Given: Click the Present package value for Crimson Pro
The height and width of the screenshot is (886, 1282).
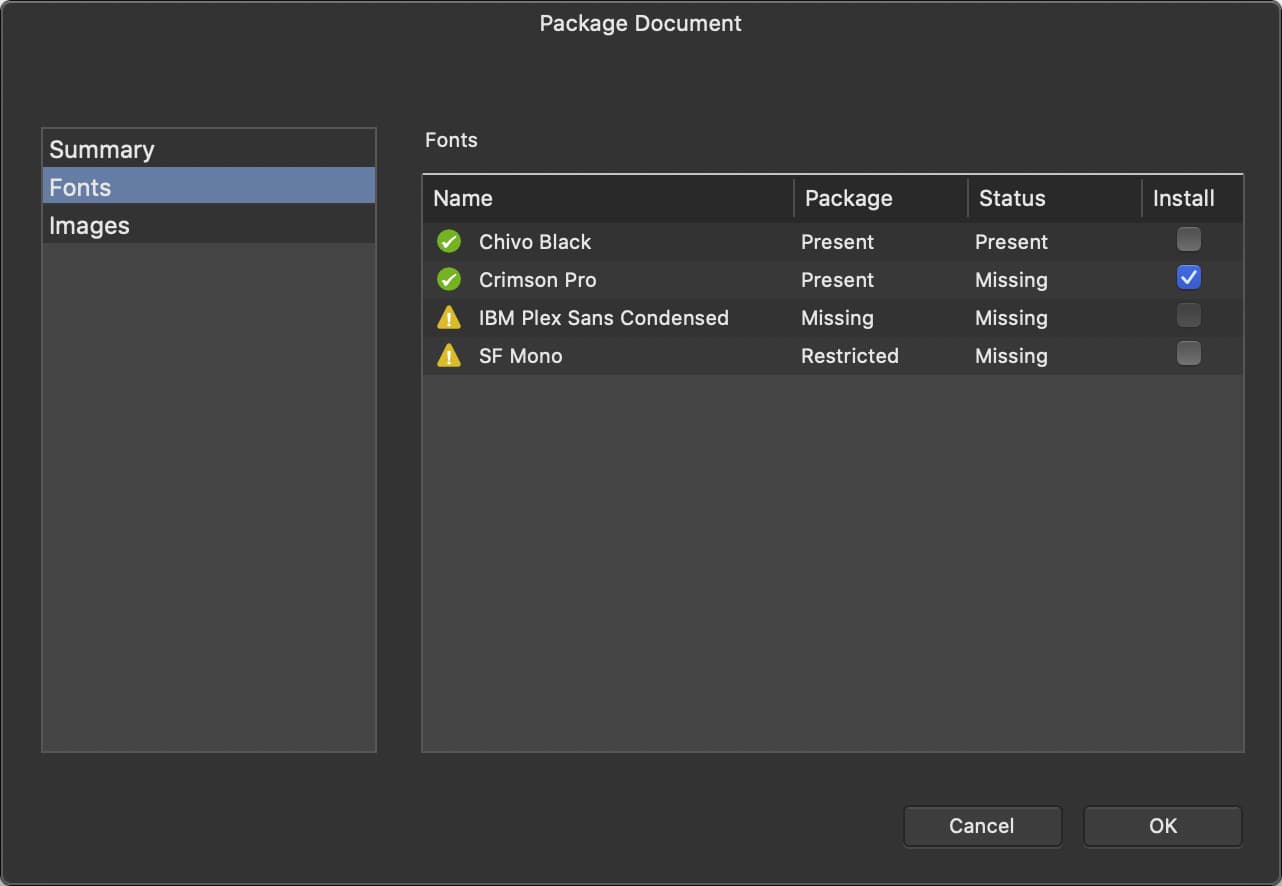Looking at the screenshot, I should point(838,280).
